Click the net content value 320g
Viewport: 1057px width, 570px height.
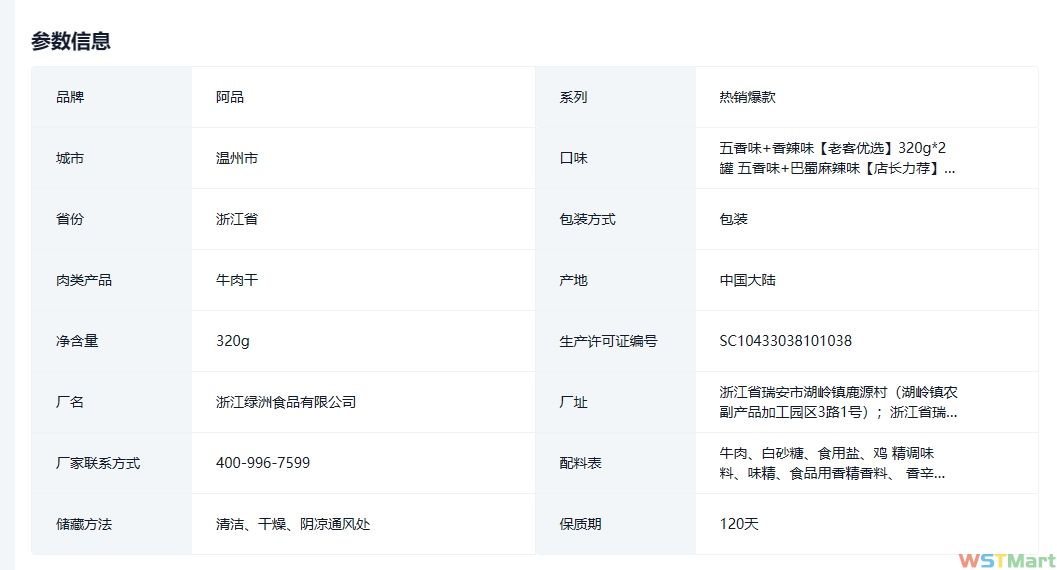pyautogui.click(x=233, y=341)
